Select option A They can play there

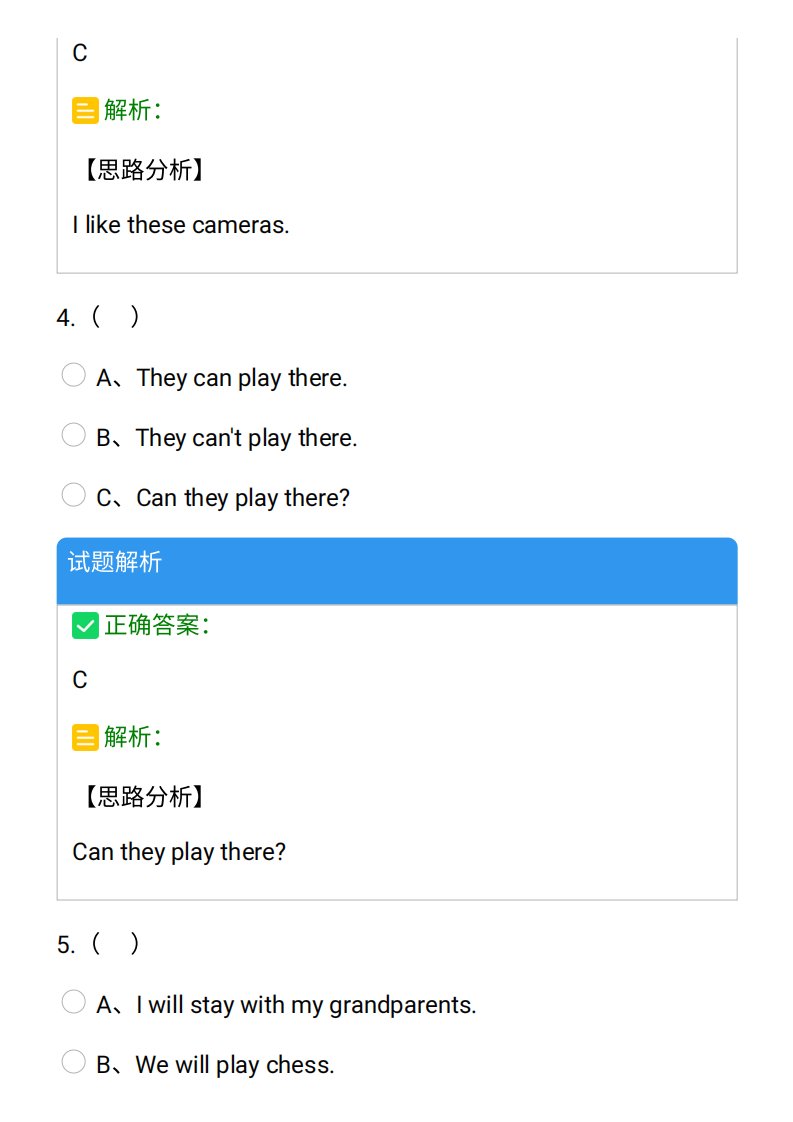73,375
